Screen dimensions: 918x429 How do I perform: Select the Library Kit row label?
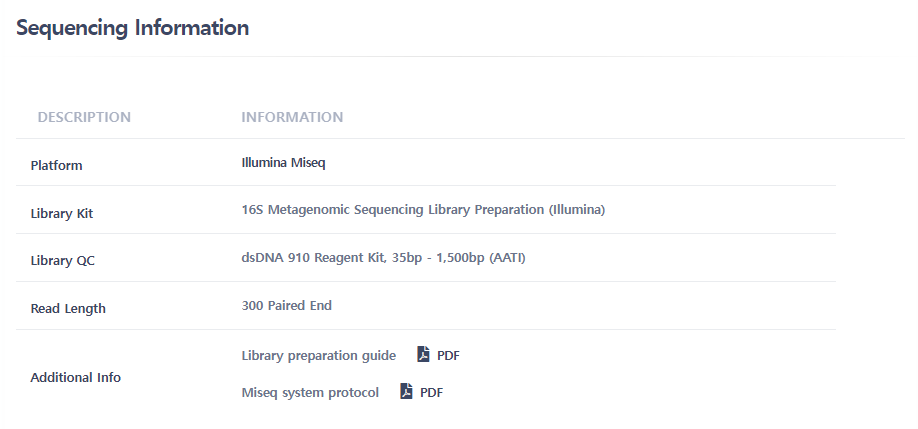pos(63,213)
